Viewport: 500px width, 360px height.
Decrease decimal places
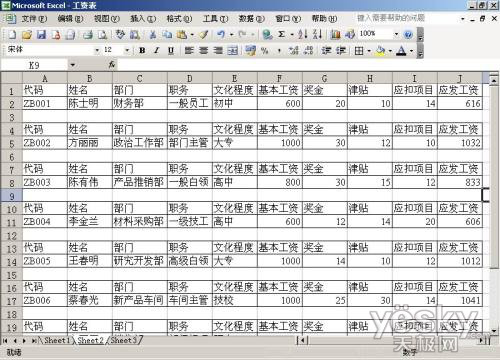tap(309, 51)
